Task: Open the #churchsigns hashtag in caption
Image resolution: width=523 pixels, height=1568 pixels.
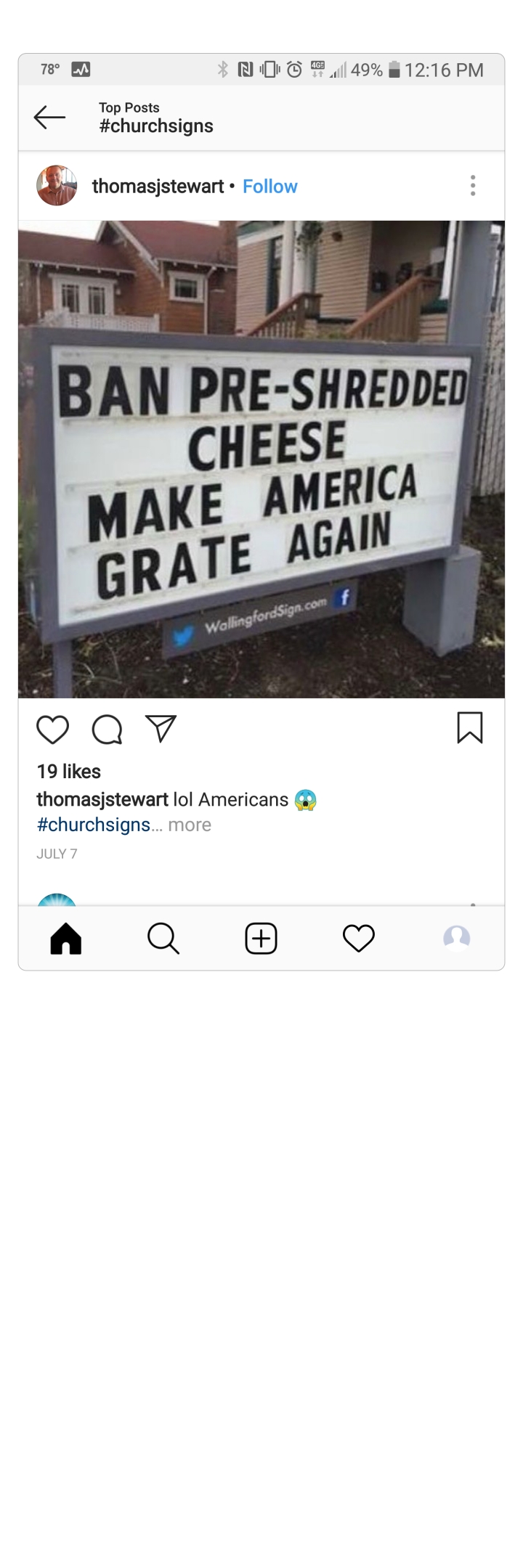Action: (94, 825)
